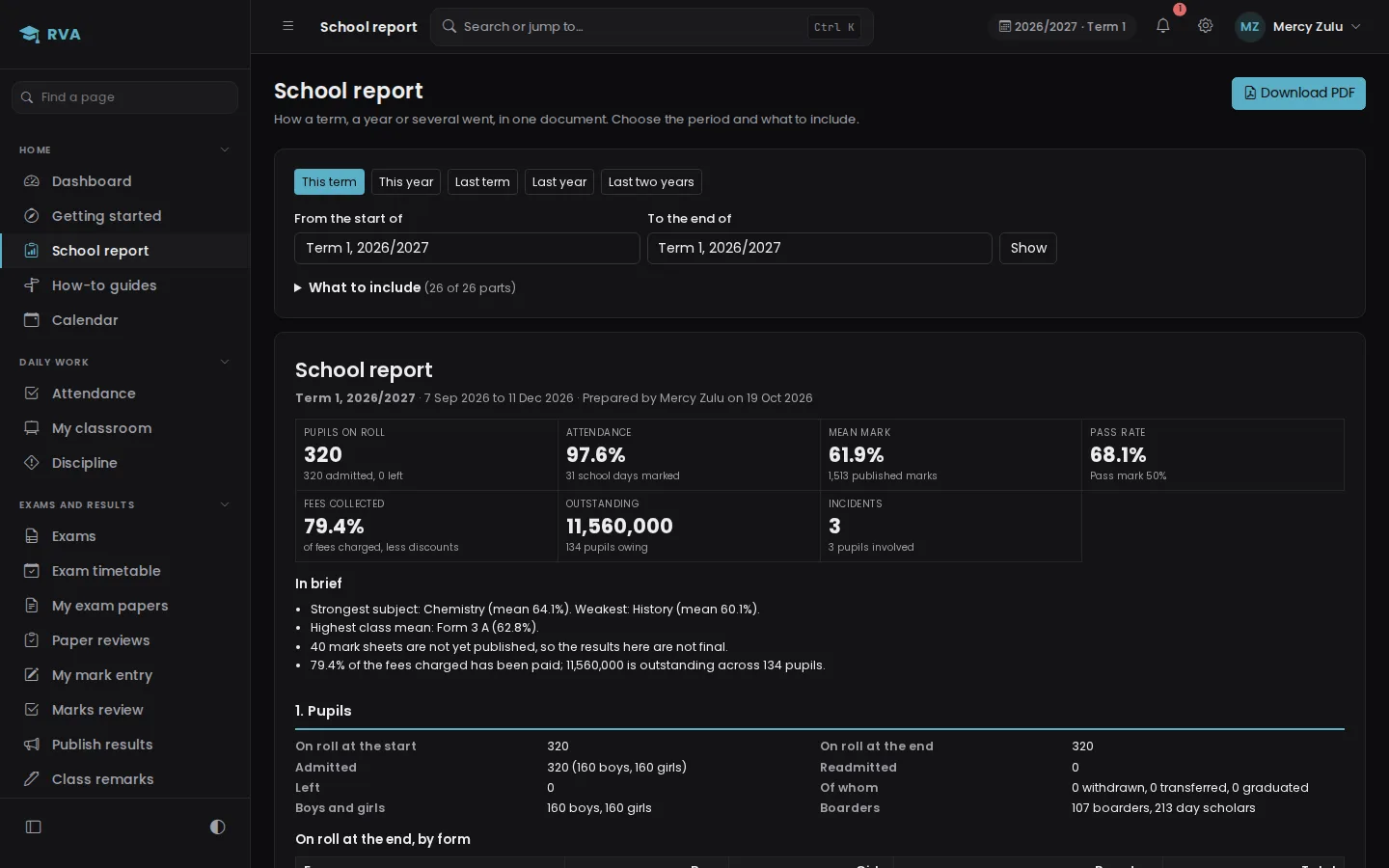Open settings gear icon
This screenshot has width=1389, height=868.
pyautogui.click(x=1206, y=26)
